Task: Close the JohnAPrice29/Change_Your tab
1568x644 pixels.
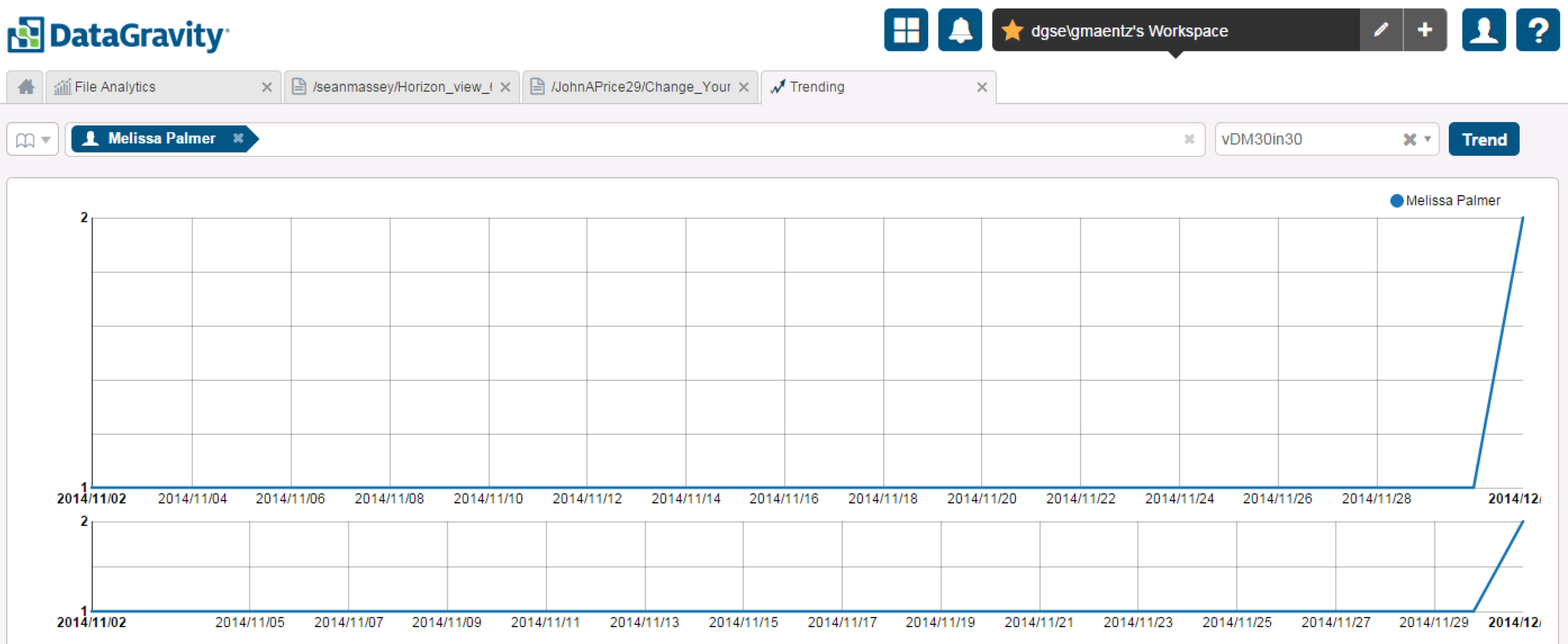Action: (743, 87)
